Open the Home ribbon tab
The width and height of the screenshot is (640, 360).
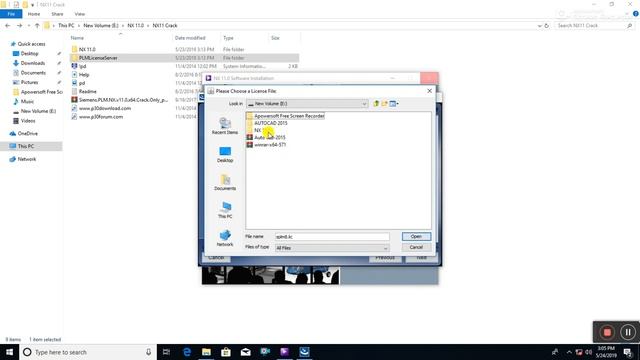(x=34, y=14)
